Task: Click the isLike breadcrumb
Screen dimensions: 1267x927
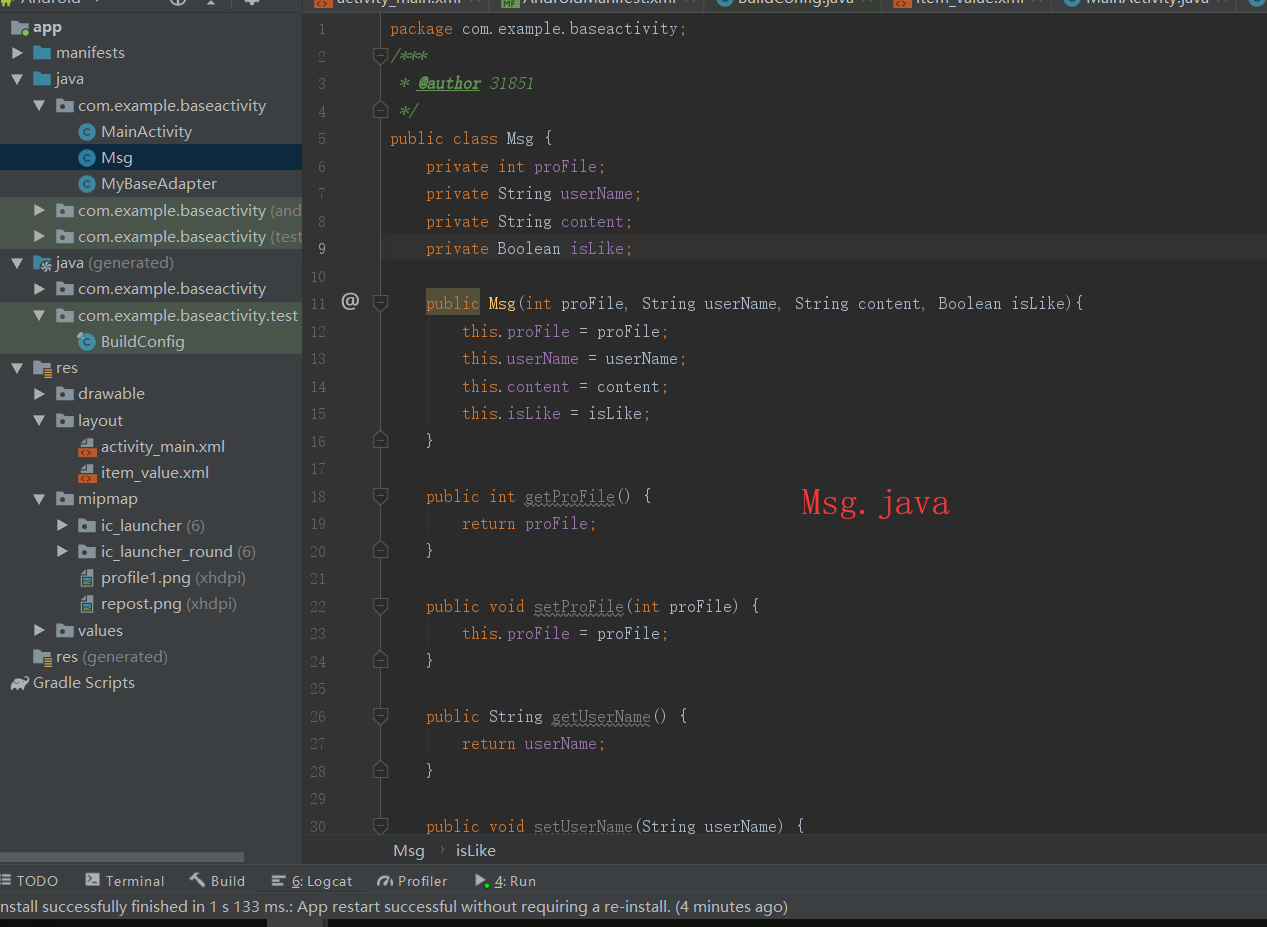Action: pos(476,850)
